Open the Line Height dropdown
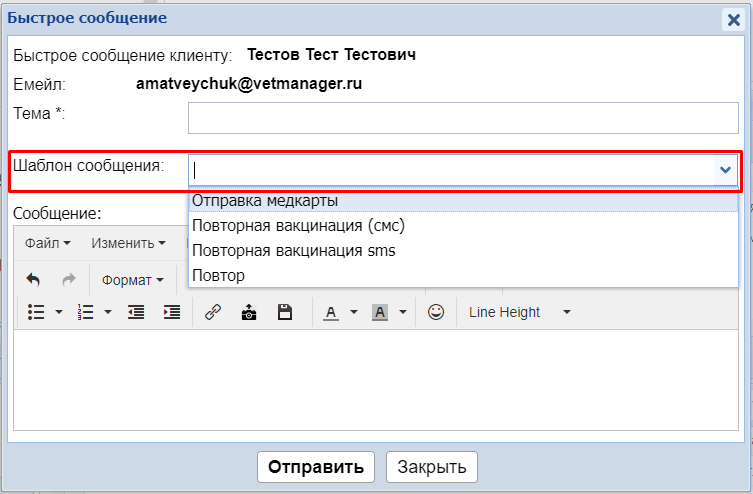This screenshot has width=753, height=494. [x=519, y=312]
